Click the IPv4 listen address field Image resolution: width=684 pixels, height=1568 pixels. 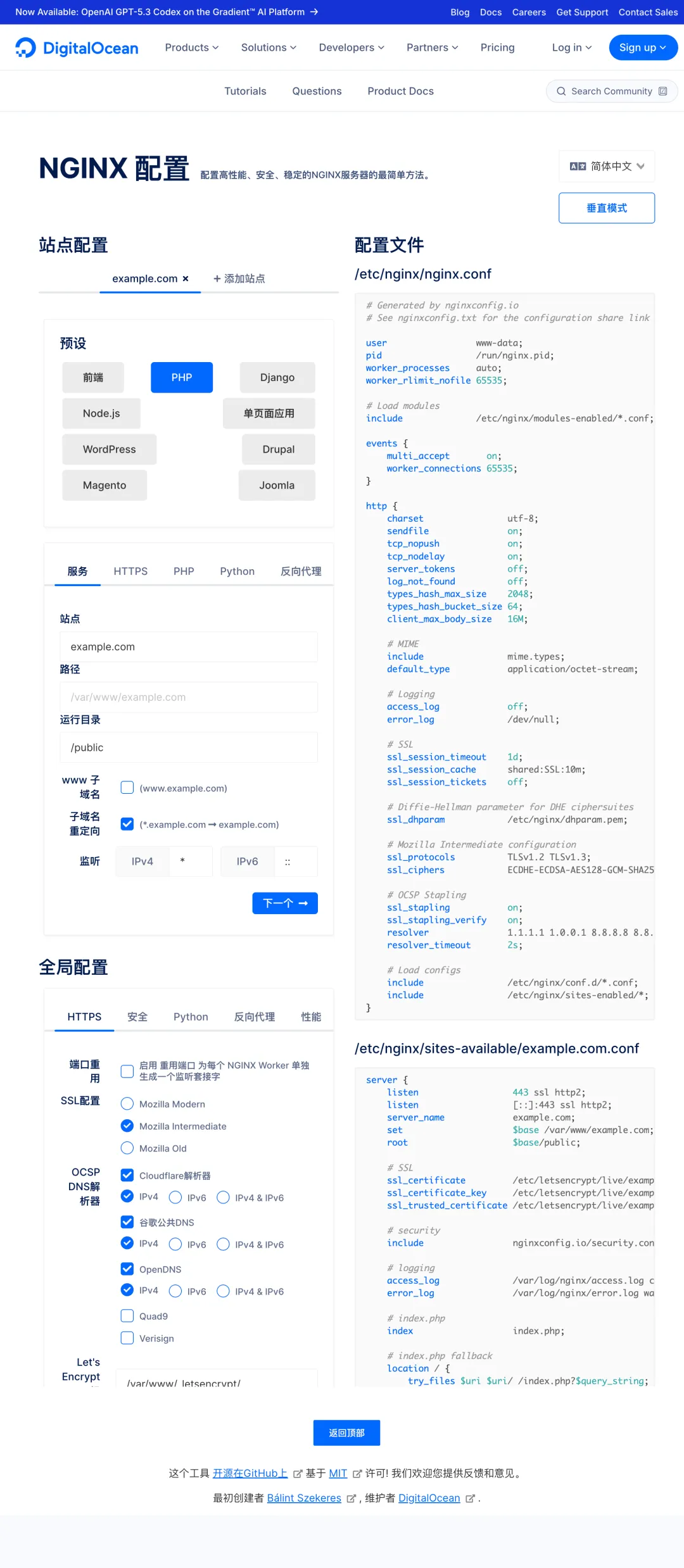(191, 862)
